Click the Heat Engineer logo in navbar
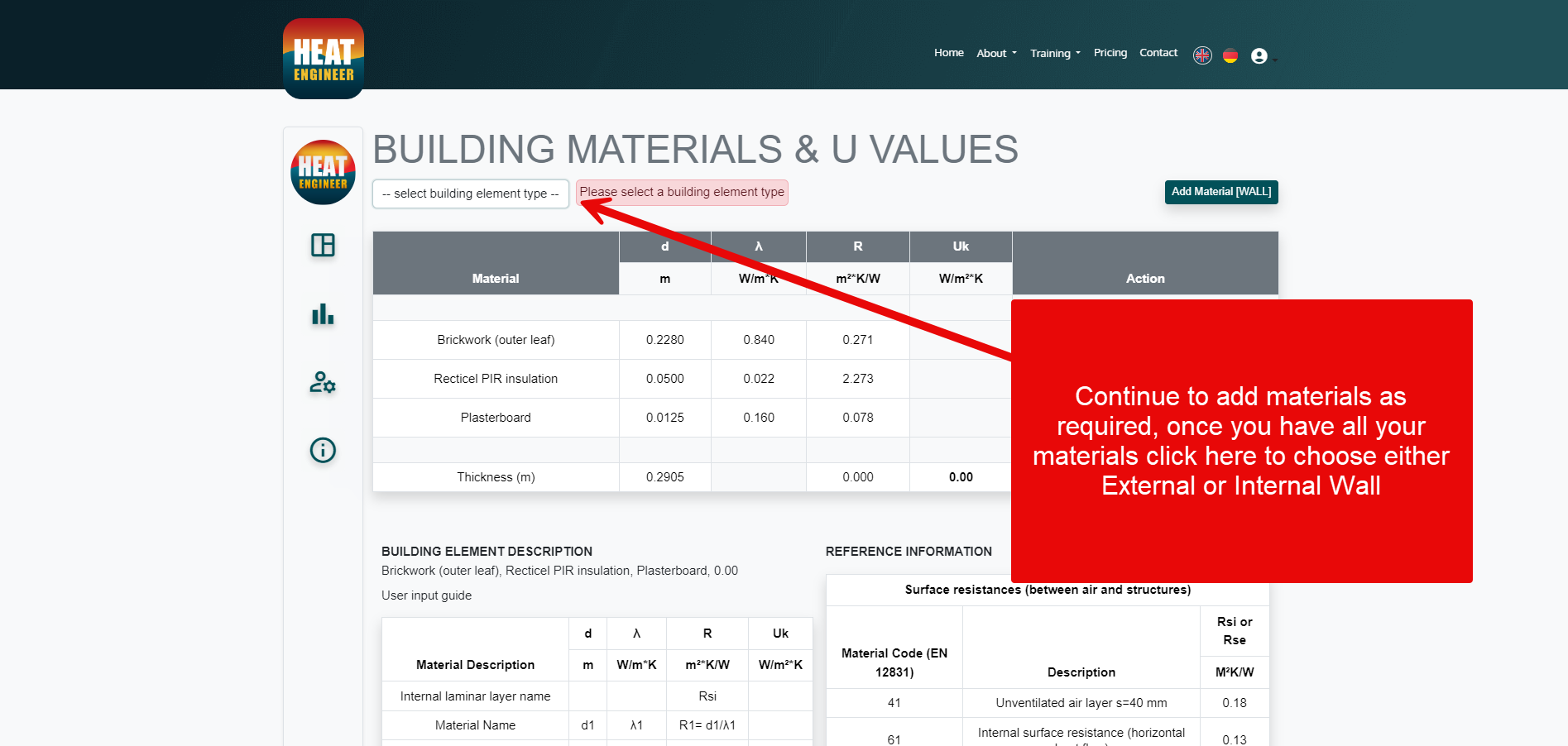 point(323,58)
